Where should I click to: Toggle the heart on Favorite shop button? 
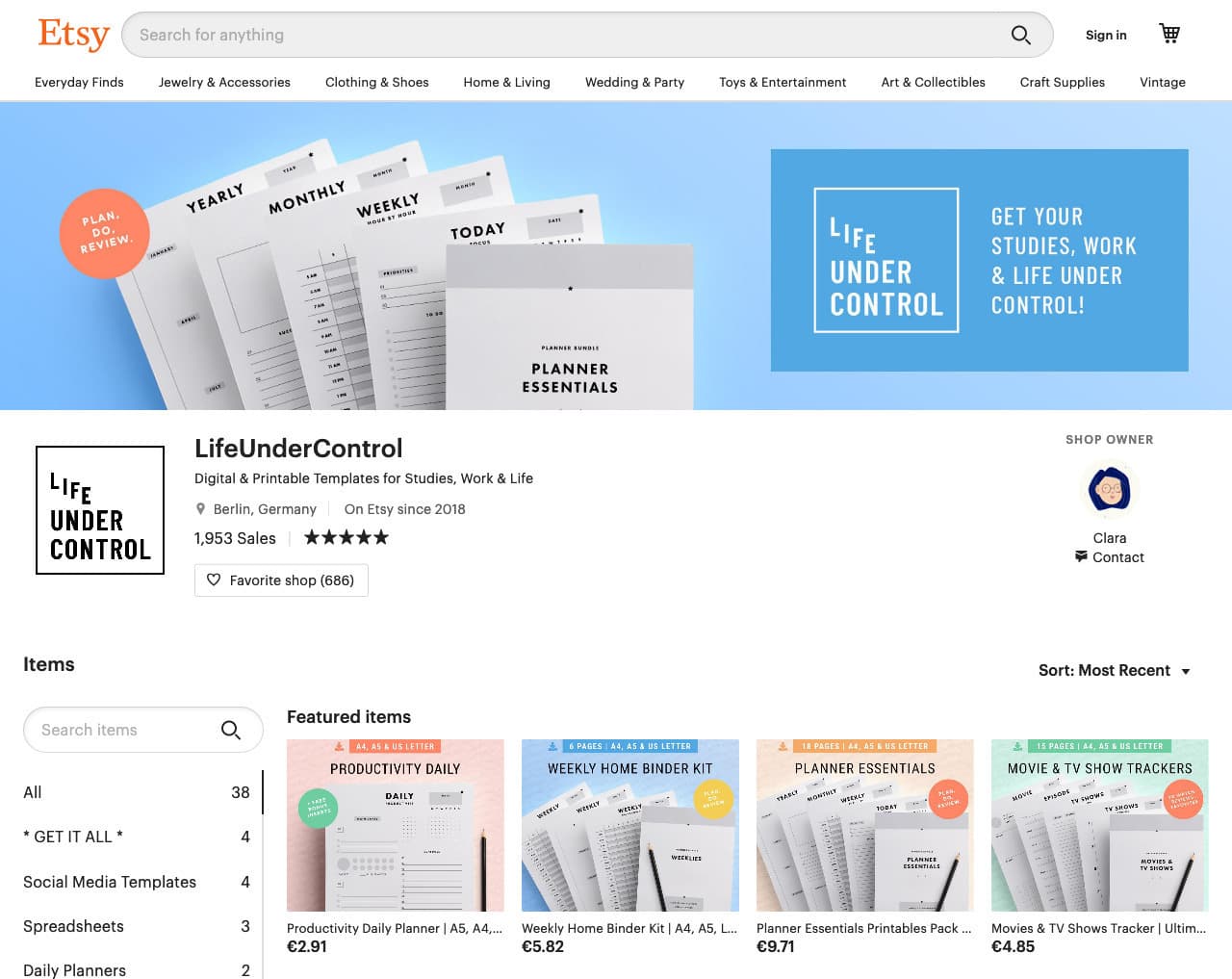[x=214, y=580]
